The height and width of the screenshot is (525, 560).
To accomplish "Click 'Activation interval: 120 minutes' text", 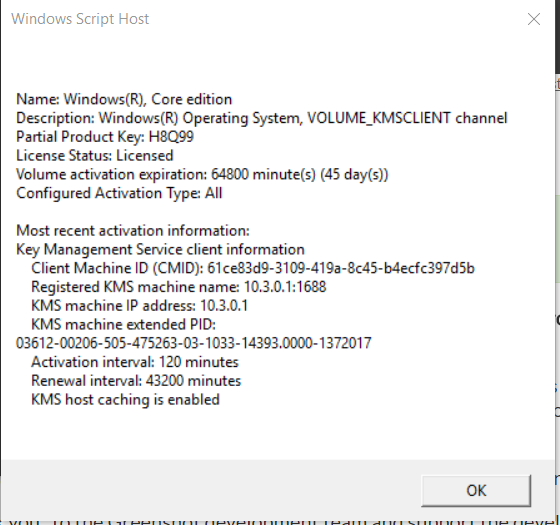I will point(135,362).
